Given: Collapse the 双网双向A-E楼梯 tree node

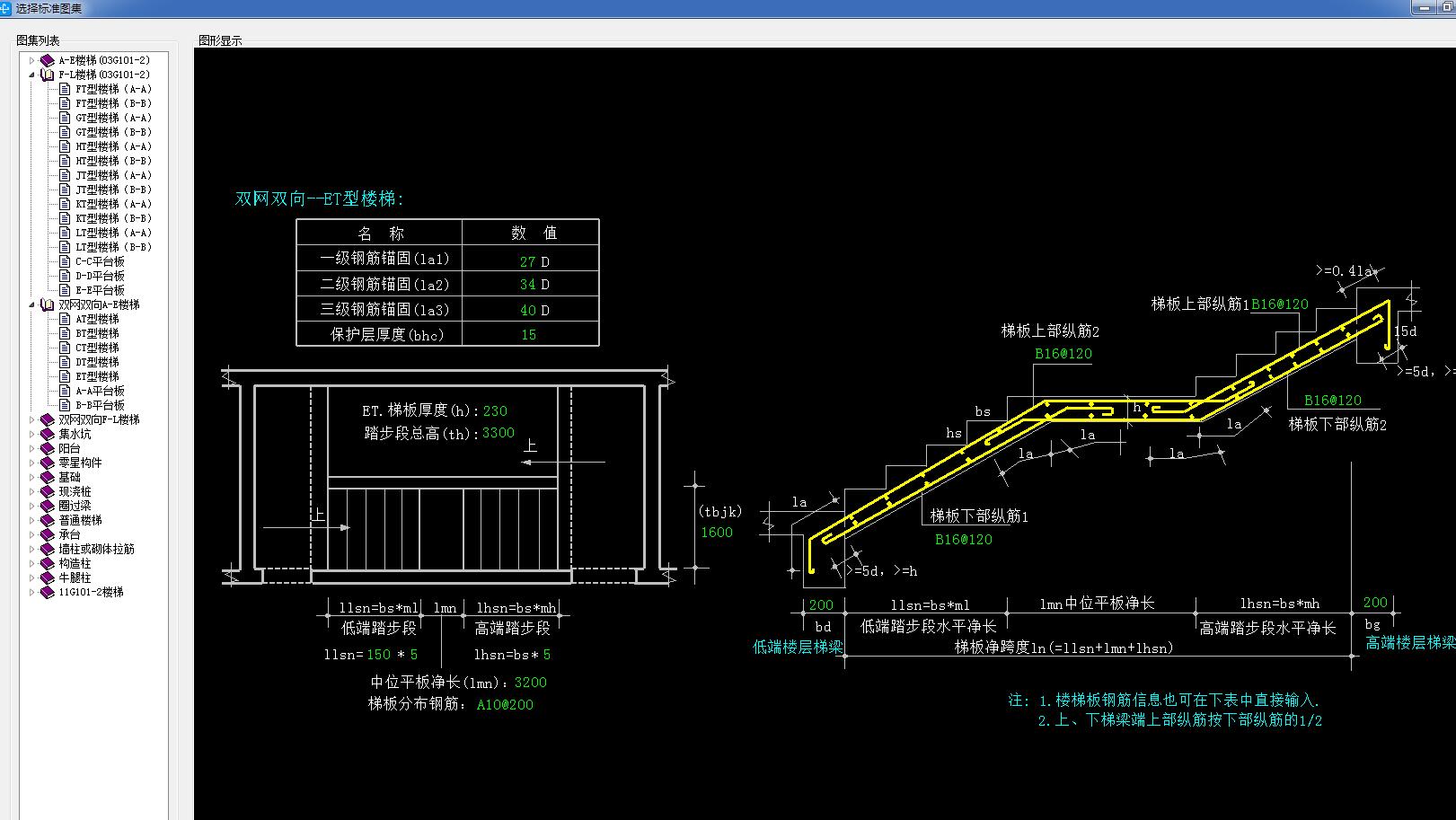Looking at the screenshot, I should pyautogui.click(x=32, y=304).
